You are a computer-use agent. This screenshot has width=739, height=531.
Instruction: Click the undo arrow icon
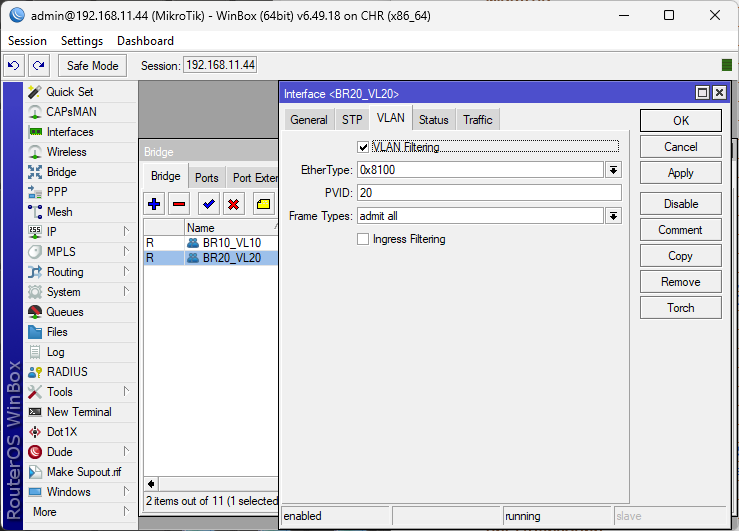(13, 66)
